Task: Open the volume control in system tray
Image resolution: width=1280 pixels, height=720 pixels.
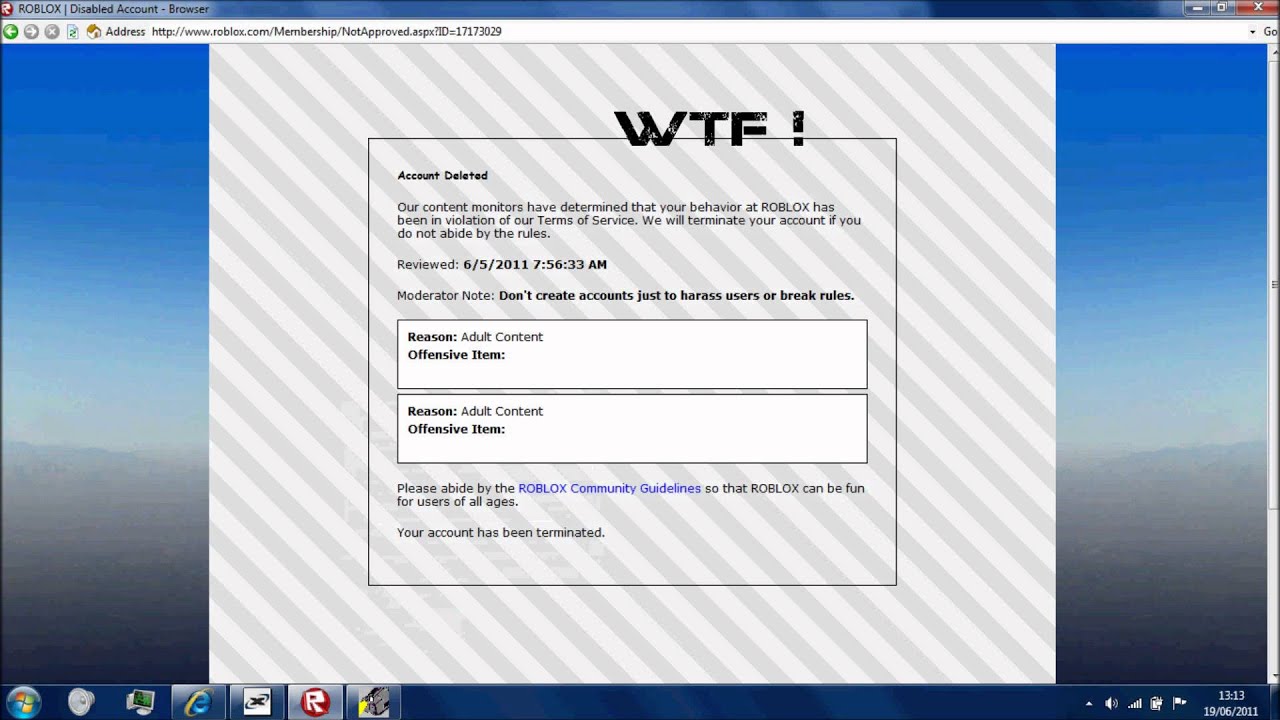Action: coord(1111,703)
